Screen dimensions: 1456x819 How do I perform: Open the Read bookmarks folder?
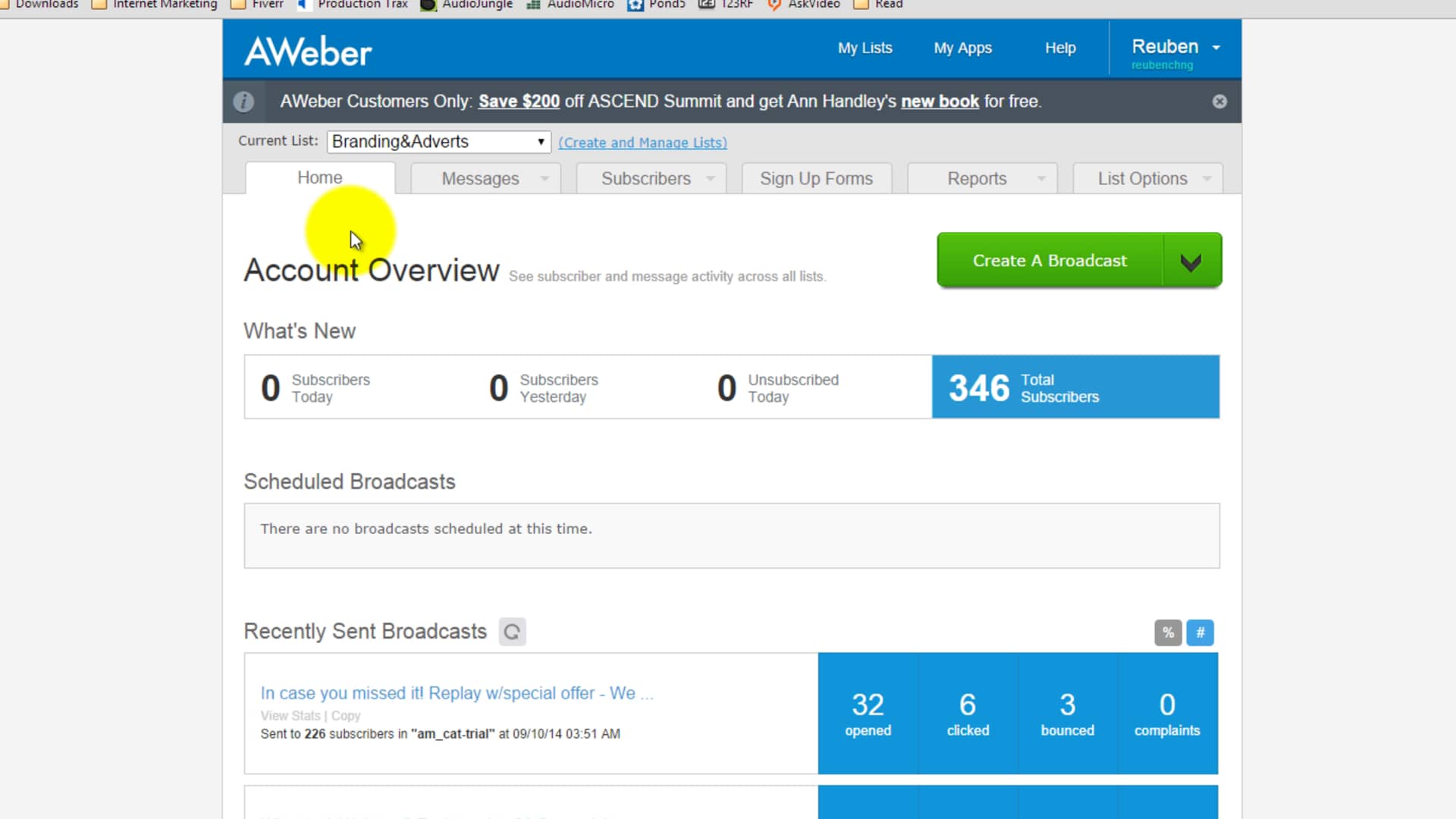[878, 5]
